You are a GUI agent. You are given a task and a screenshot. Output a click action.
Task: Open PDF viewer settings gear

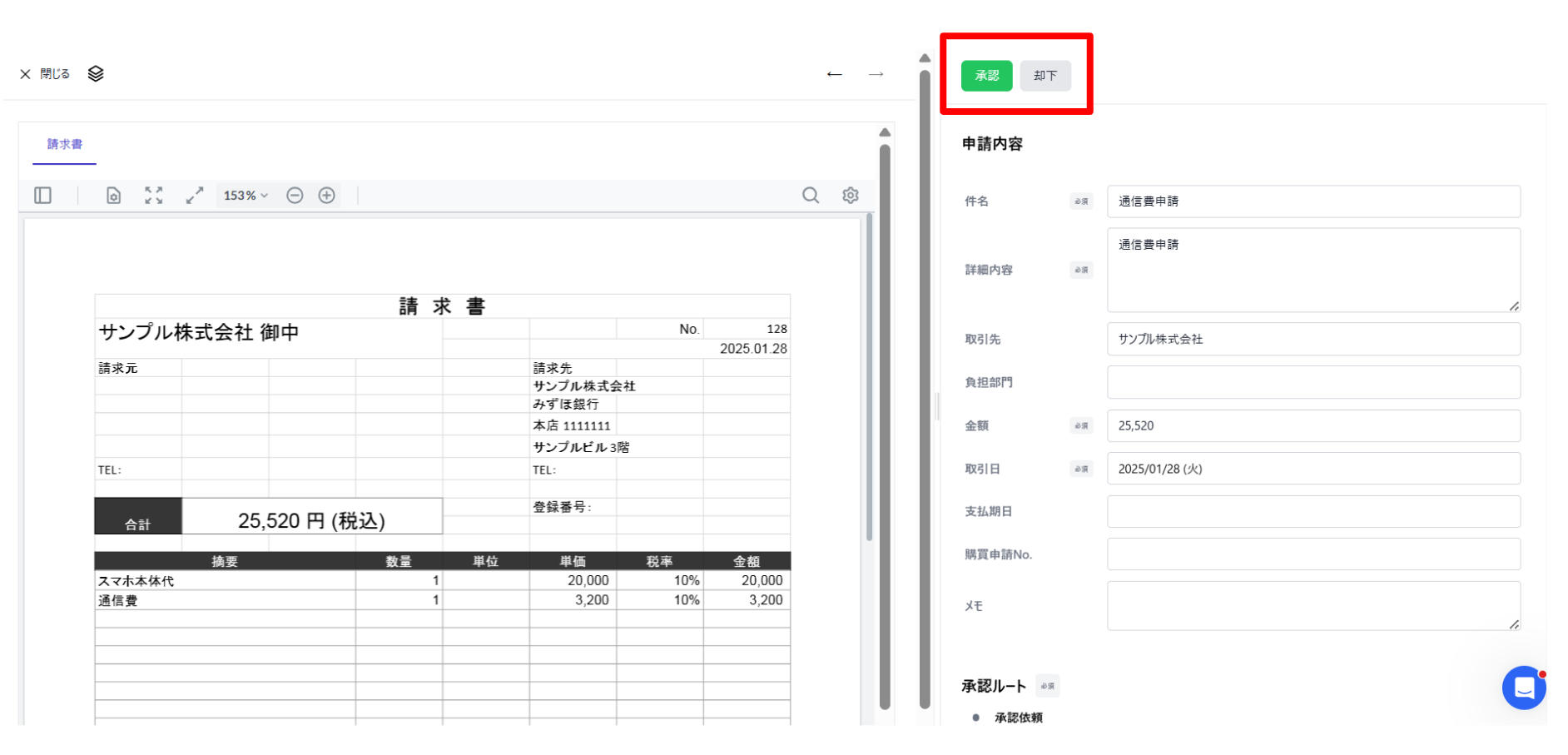coord(851,195)
